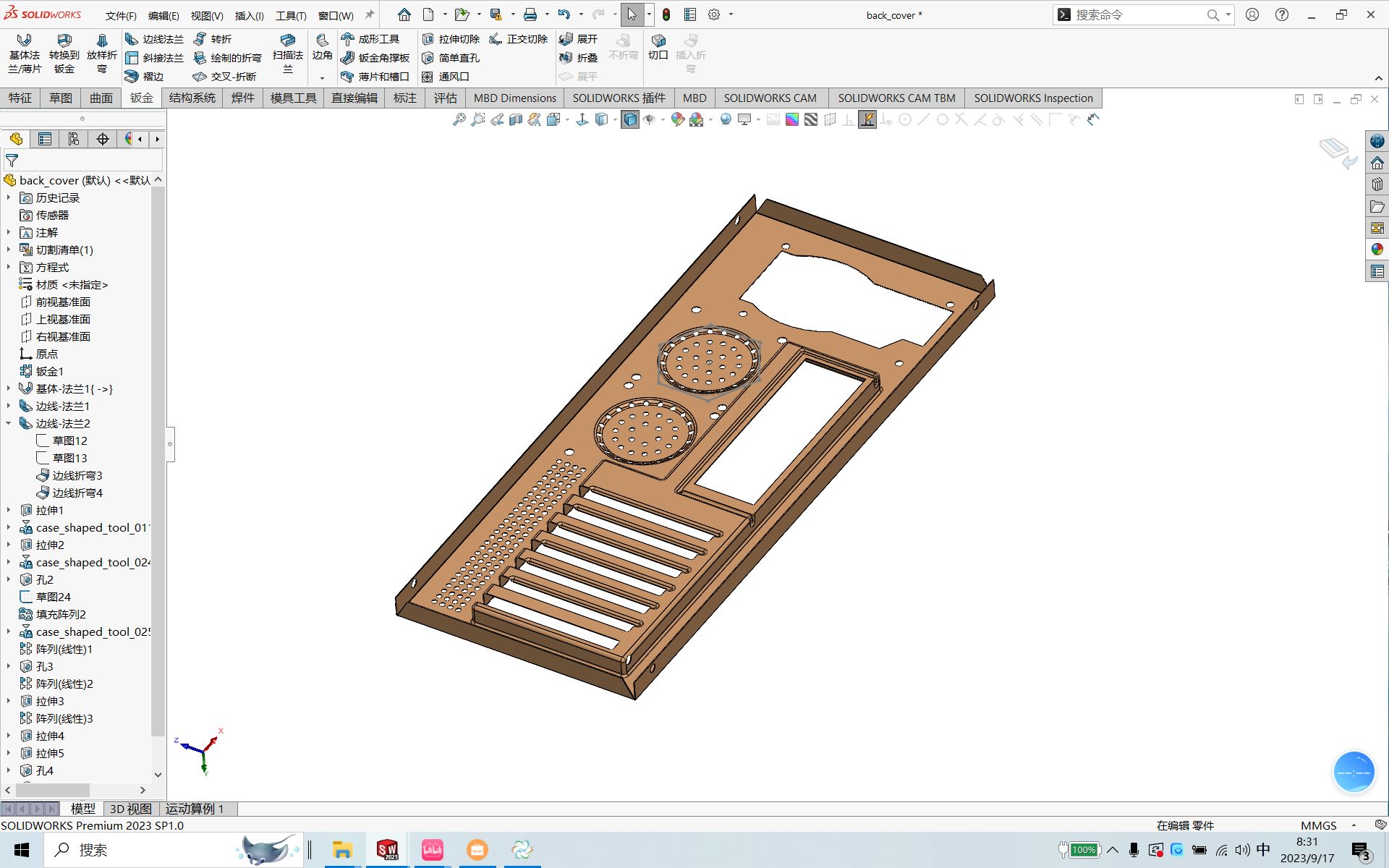
Task: Click the feature tree horizontal scrollbar
Action: (52, 790)
